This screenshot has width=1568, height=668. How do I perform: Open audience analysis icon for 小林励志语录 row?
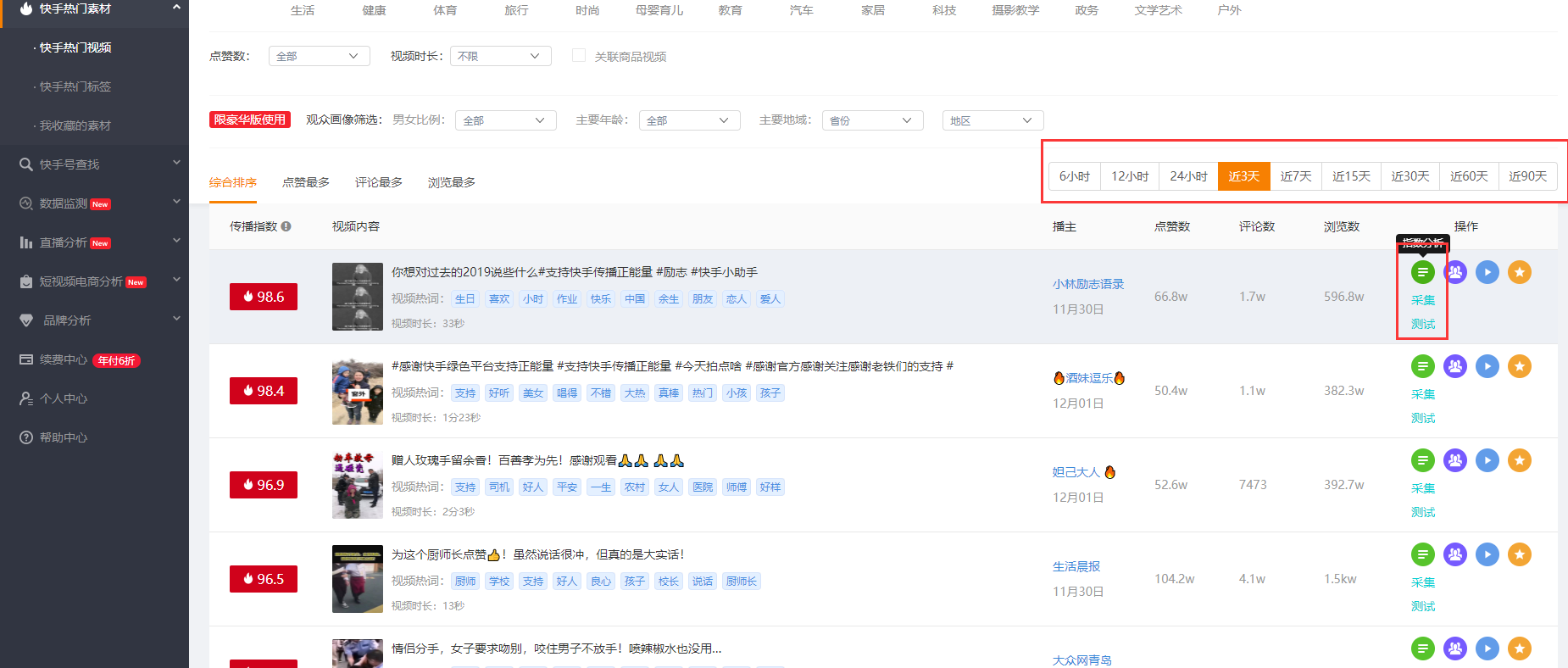click(x=1455, y=272)
